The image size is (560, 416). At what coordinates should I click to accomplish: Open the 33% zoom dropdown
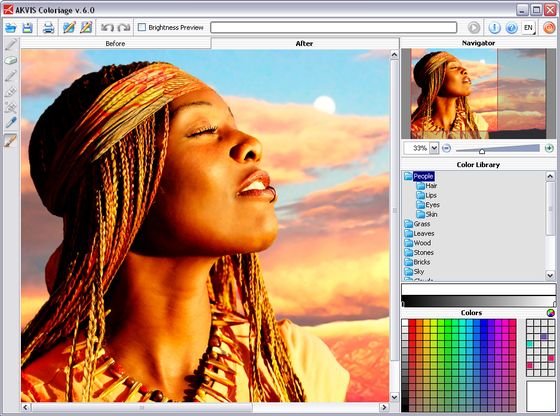pos(434,148)
